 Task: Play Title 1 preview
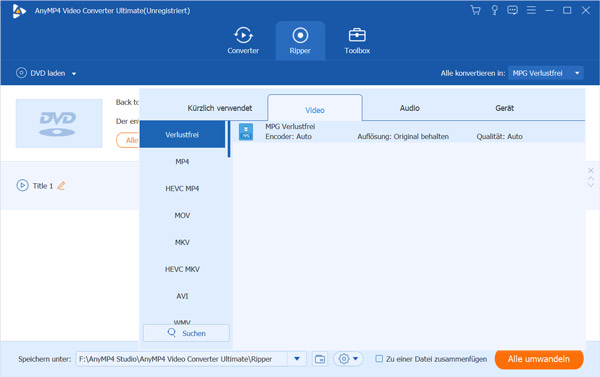pyautogui.click(x=22, y=185)
